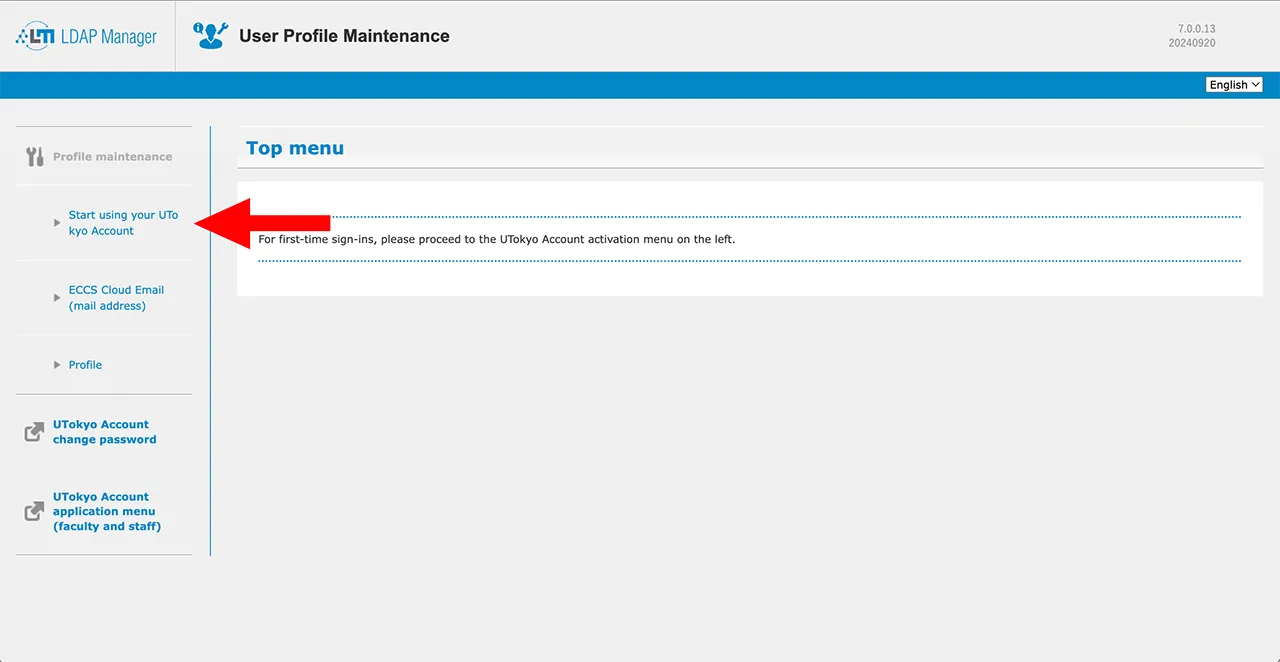Open UTokyo Account application menu (faculty and staff)

point(106,511)
